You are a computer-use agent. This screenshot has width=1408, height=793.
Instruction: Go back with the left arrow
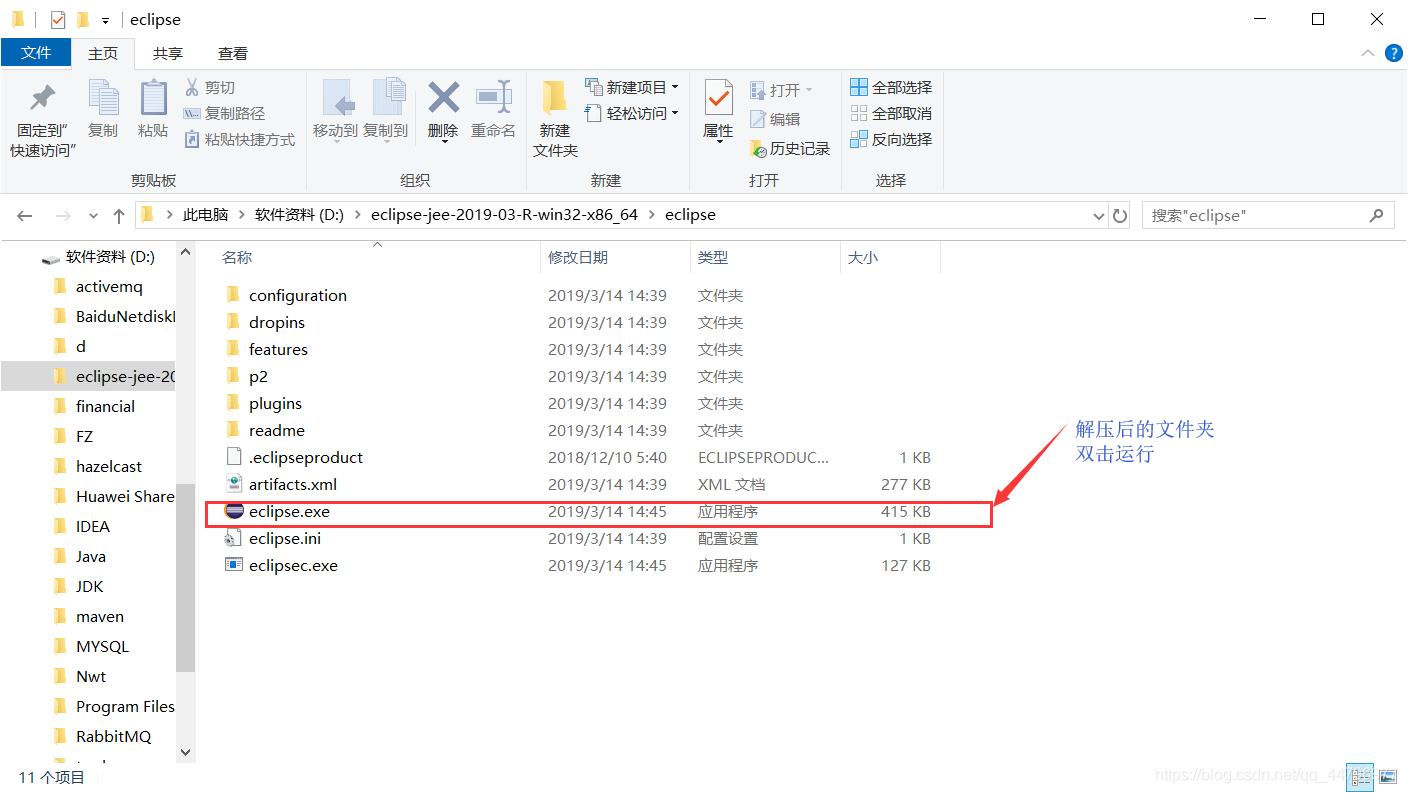(25, 215)
